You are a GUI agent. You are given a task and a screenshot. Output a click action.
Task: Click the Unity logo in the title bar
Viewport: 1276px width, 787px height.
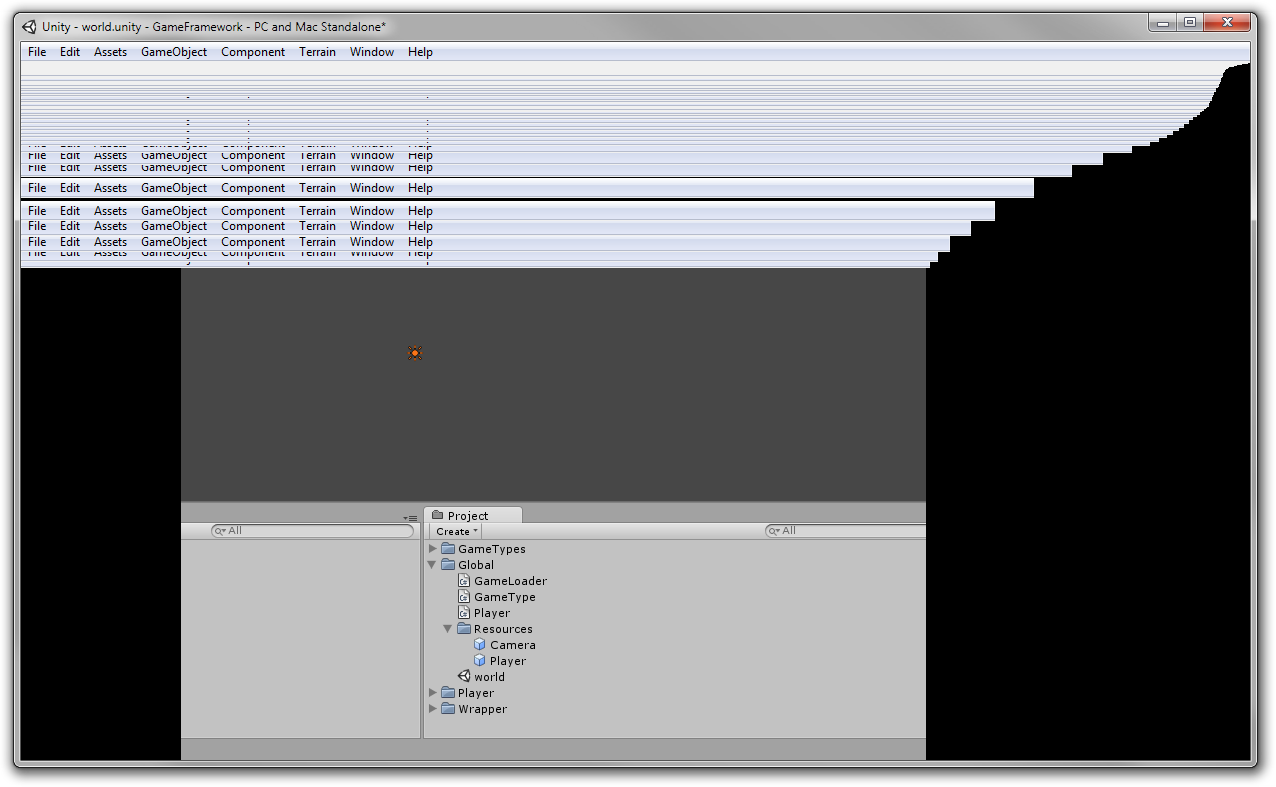pos(29,27)
